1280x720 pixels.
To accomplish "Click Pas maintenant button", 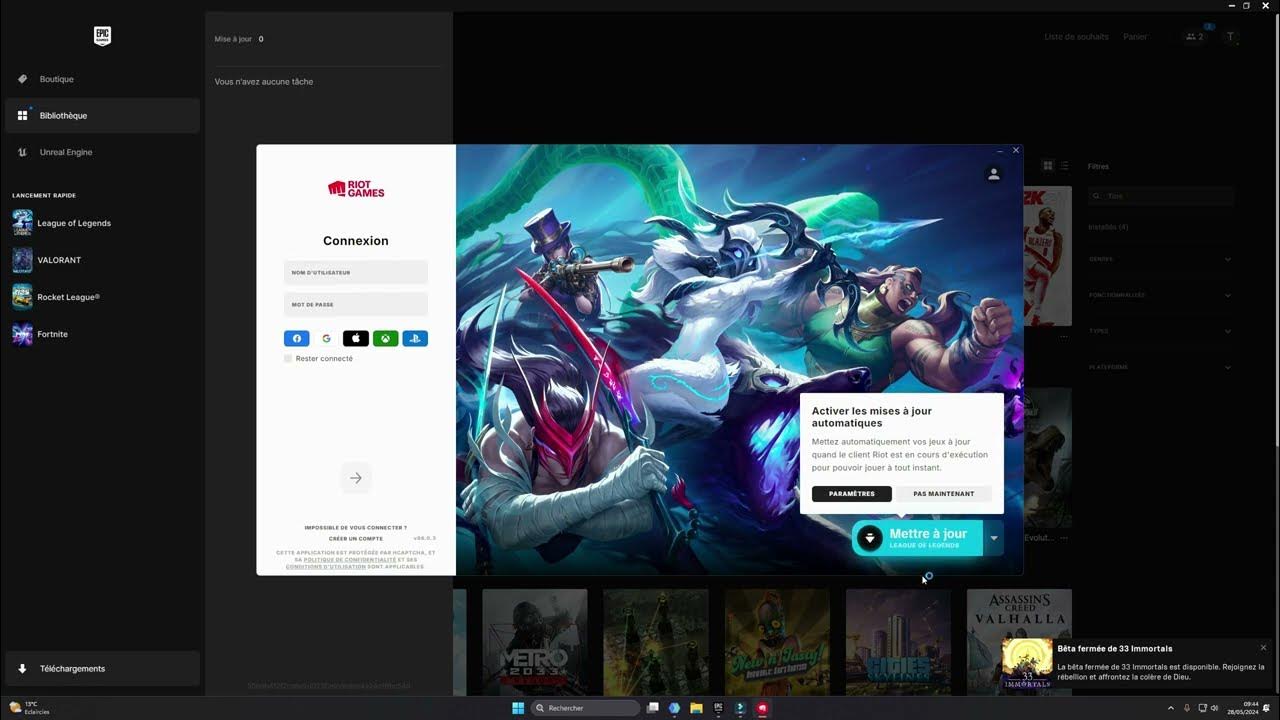I will point(944,494).
